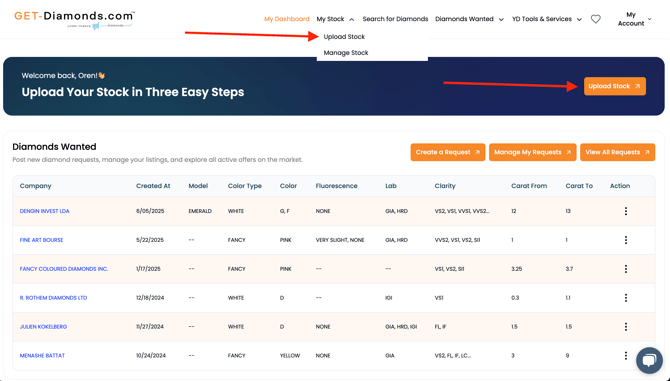Open action menu for JULIEN KOKELBERG row

(x=626, y=327)
